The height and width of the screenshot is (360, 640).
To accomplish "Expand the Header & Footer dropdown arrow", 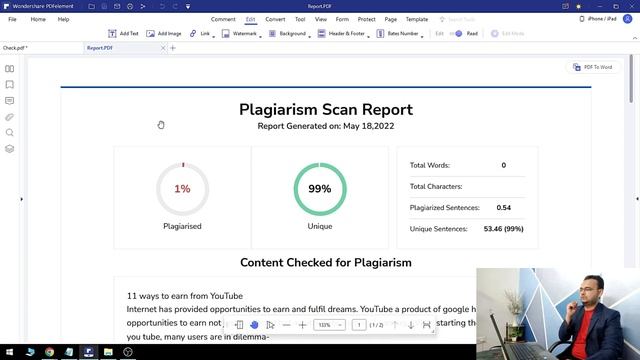I will point(368,37).
